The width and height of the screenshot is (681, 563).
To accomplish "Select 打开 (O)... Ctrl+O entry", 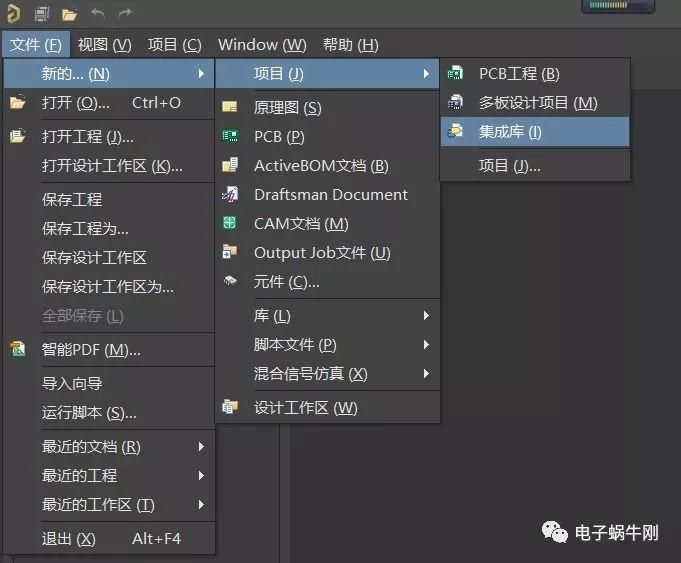I will pos(109,103).
